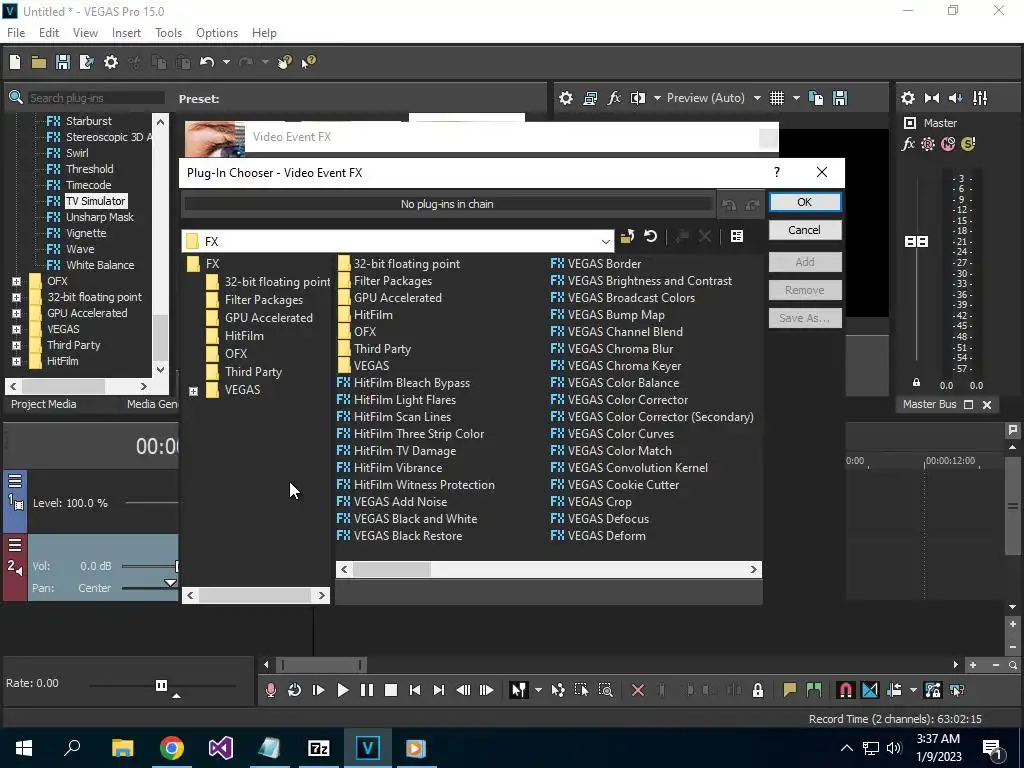This screenshot has width=1024, height=768.
Task: Expand the OFX folder in plug-in tree
Action: pos(16,281)
